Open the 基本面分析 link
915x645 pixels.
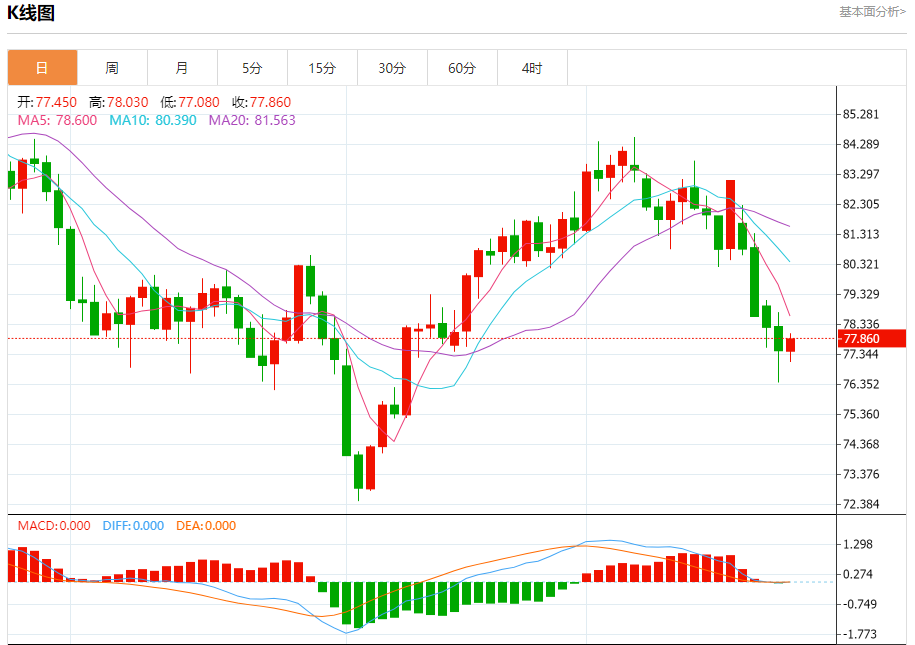(872, 12)
